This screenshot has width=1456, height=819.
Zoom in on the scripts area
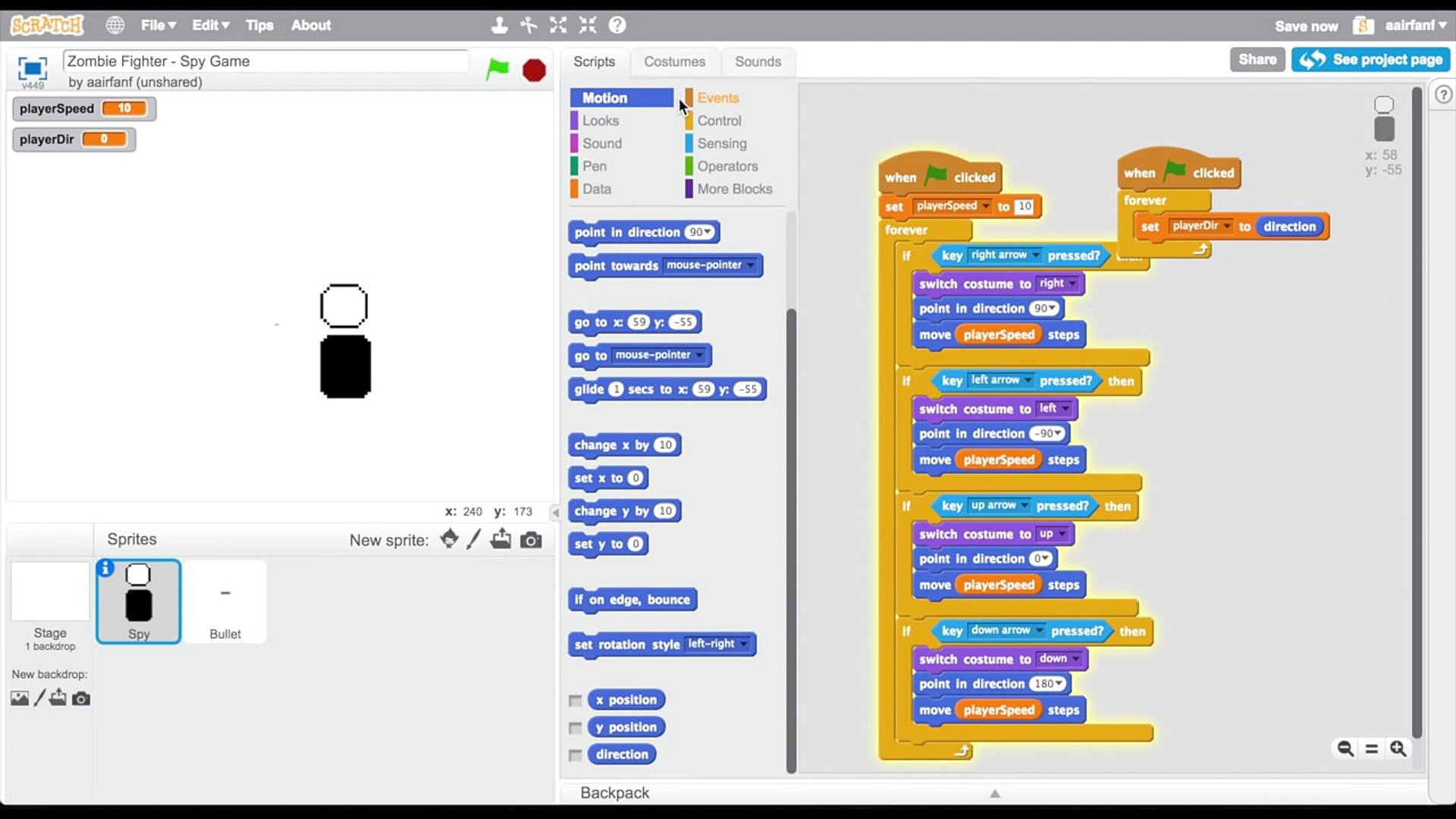[x=1398, y=748]
